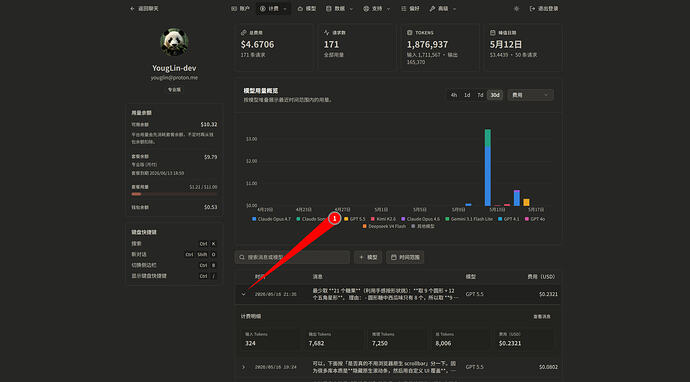Click the 模型 column header
690x382 pixels.
471,276
